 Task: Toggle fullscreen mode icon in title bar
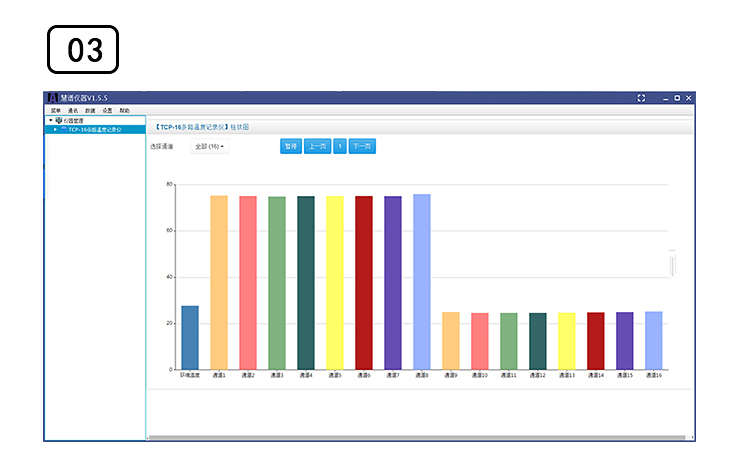pos(641,98)
